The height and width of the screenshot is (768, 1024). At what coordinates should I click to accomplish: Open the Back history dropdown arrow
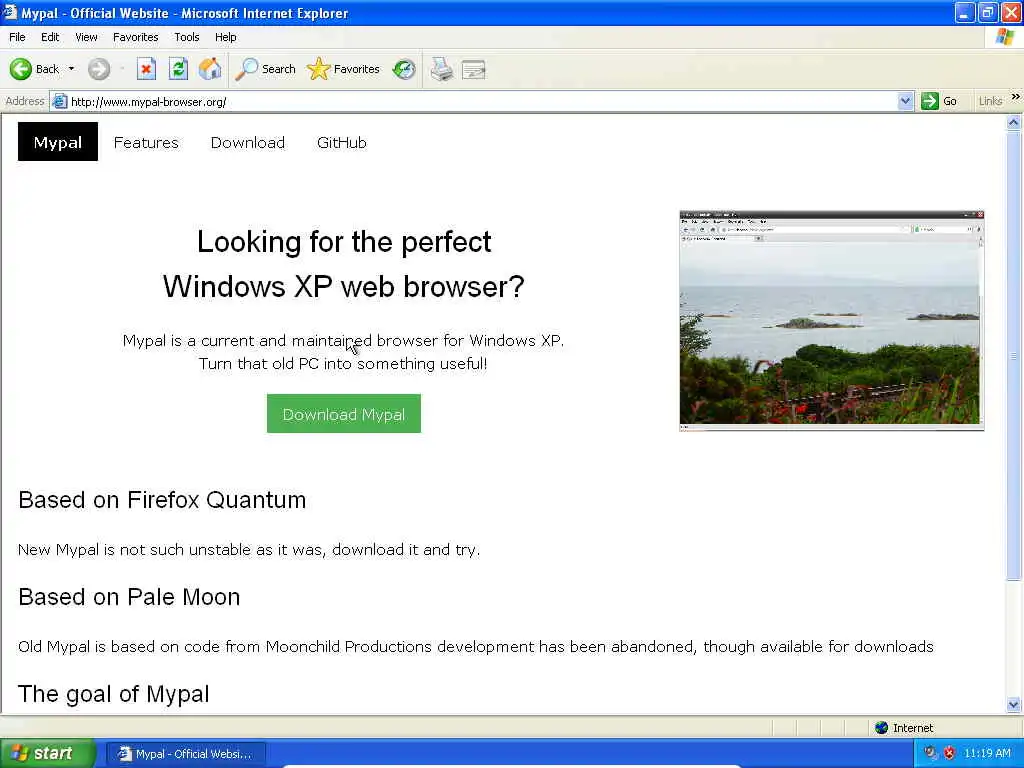click(x=71, y=69)
